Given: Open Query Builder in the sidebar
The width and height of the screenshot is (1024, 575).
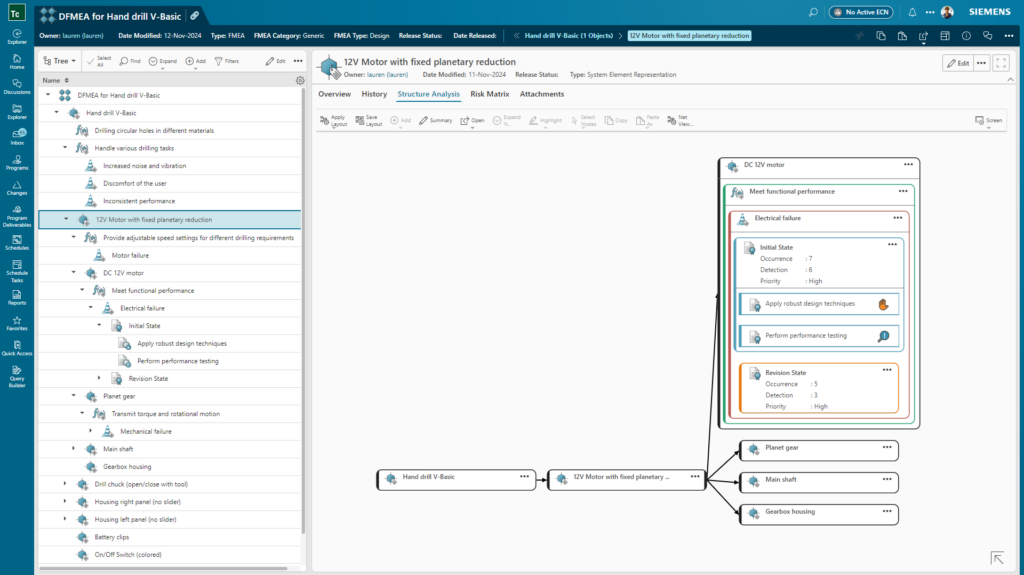Looking at the screenshot, I should (17, 374).
